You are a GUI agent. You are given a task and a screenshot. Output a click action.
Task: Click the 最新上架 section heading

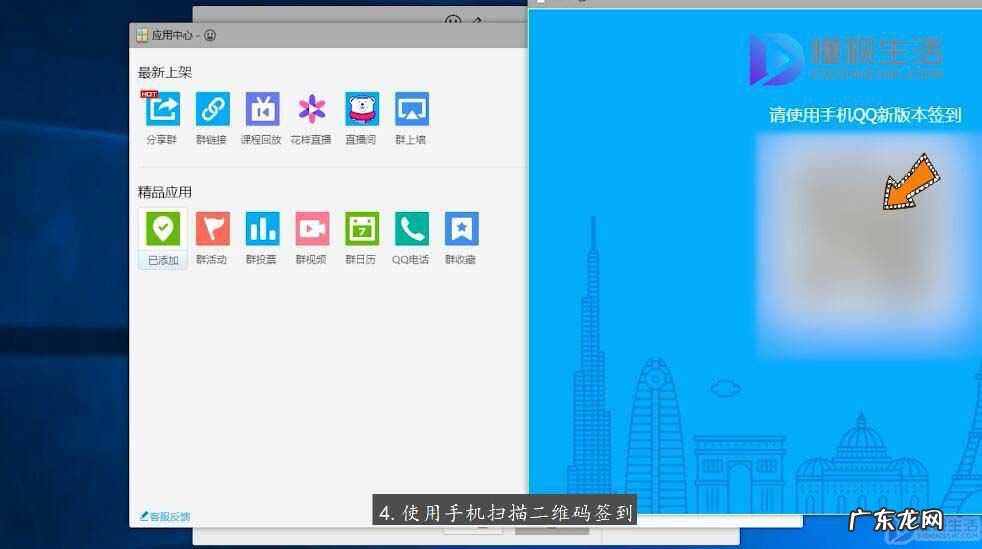click(165, 73)
